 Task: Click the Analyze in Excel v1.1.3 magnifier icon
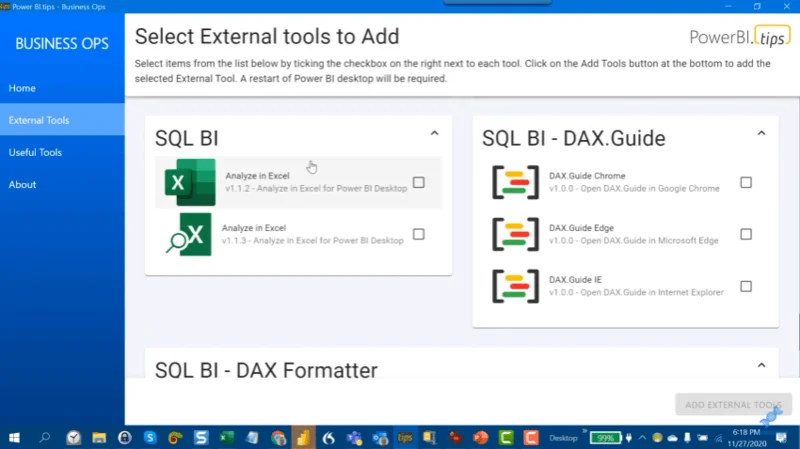tap(188, 234)
